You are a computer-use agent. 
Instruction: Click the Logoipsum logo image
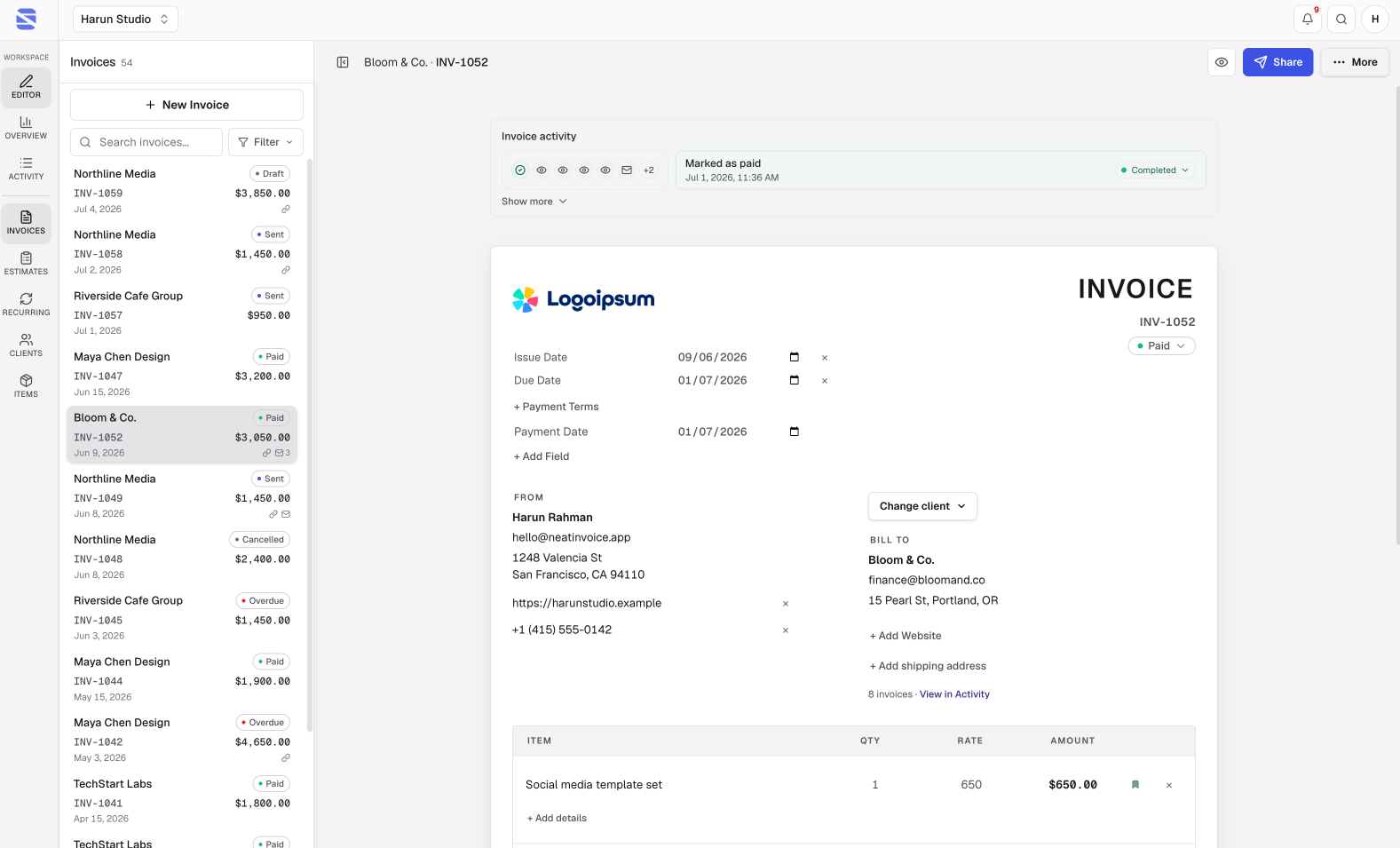point(583,300)
